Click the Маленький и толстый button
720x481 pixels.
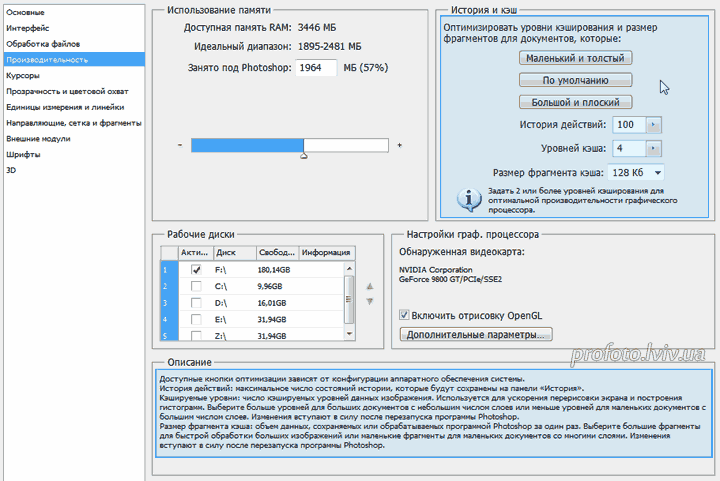click(575, 58)
